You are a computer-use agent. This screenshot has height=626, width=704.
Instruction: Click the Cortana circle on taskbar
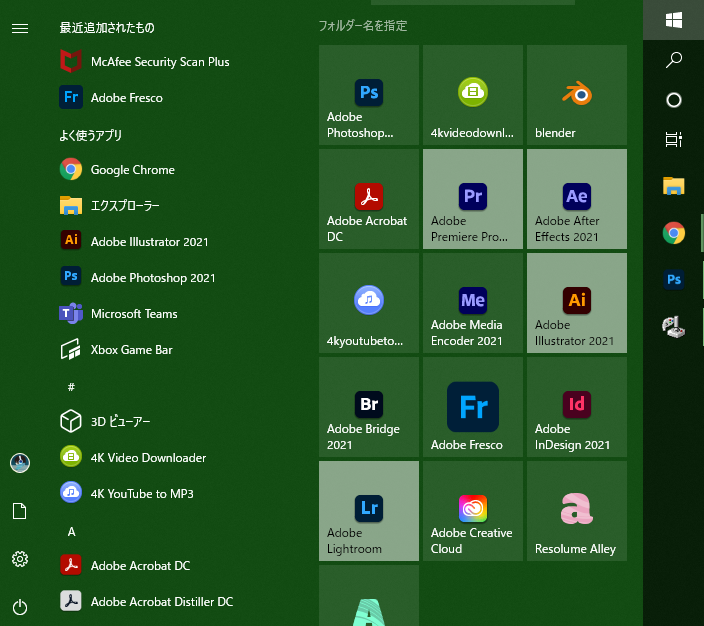tap(673, 100)
